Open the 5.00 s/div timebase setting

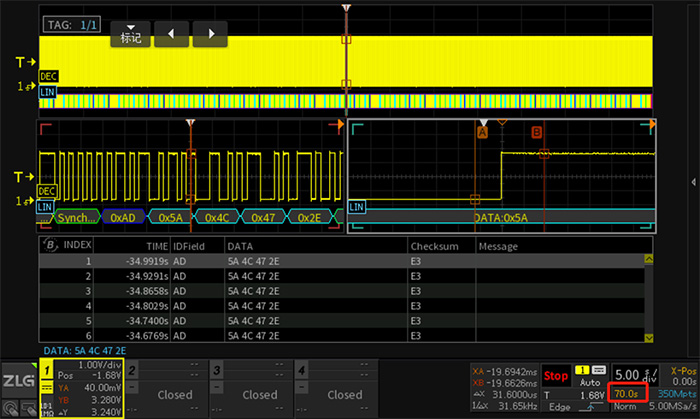[636, 376]
